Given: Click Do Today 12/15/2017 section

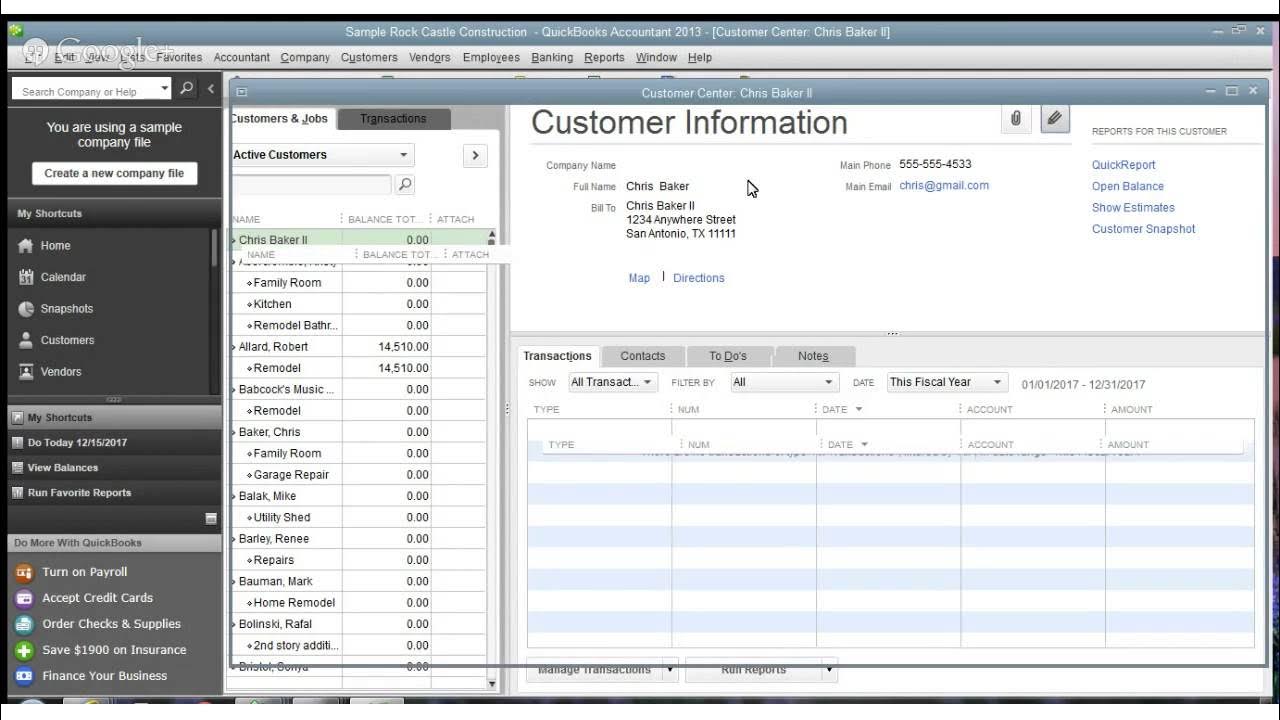Looking at the screenshot, I should [115, 442].
